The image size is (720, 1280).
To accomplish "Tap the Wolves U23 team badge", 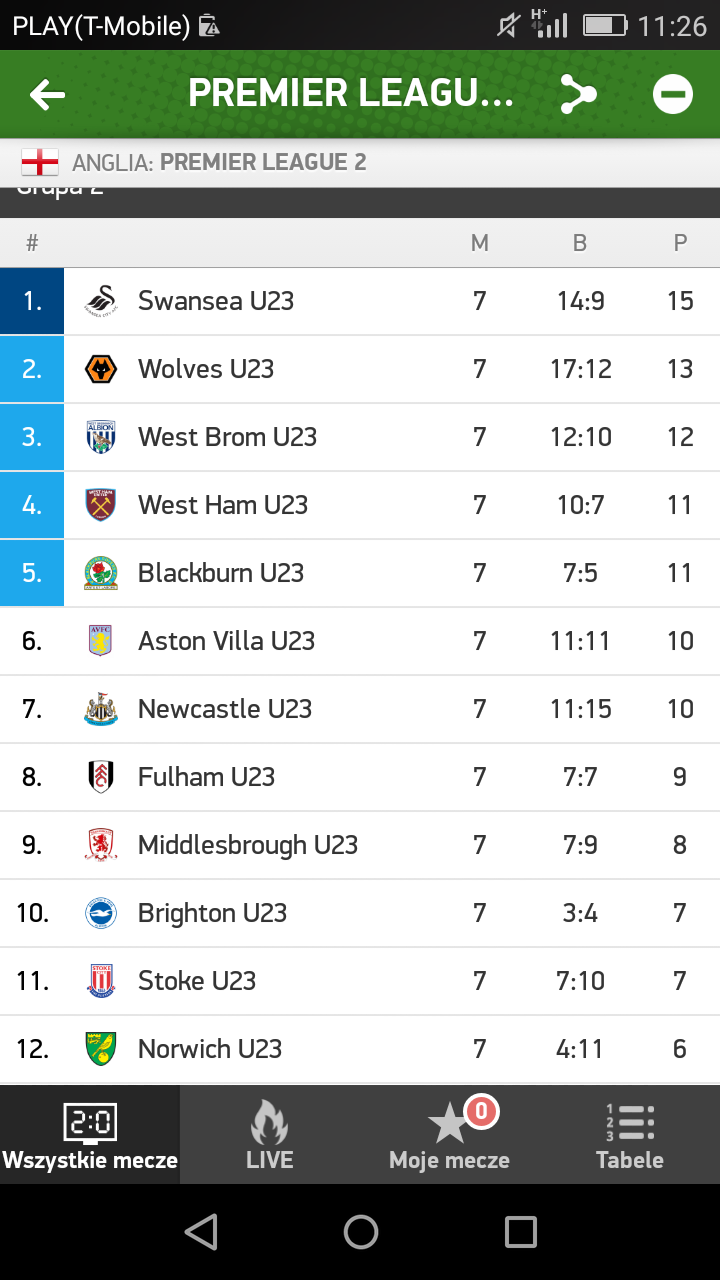I will (x=100, y=368).
